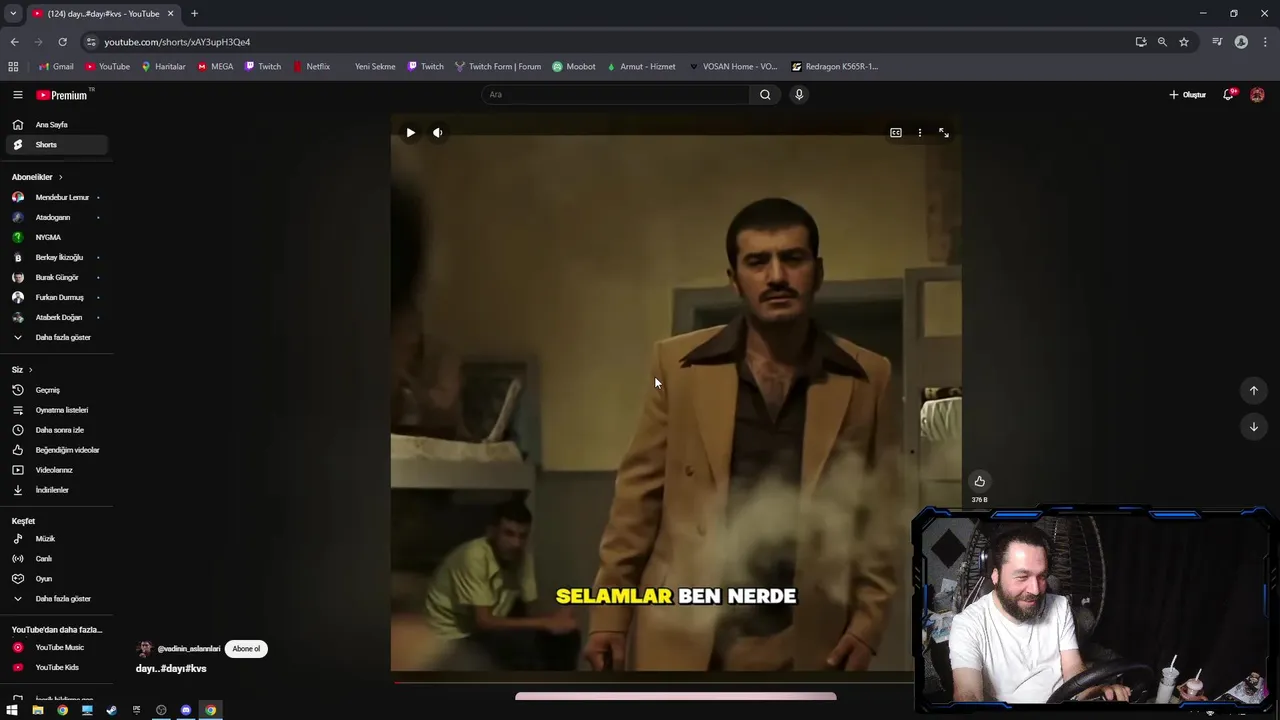Enter fullscreen mode on the Short
The height and width of the screenshot is (720, 1280).
(944, 132)
